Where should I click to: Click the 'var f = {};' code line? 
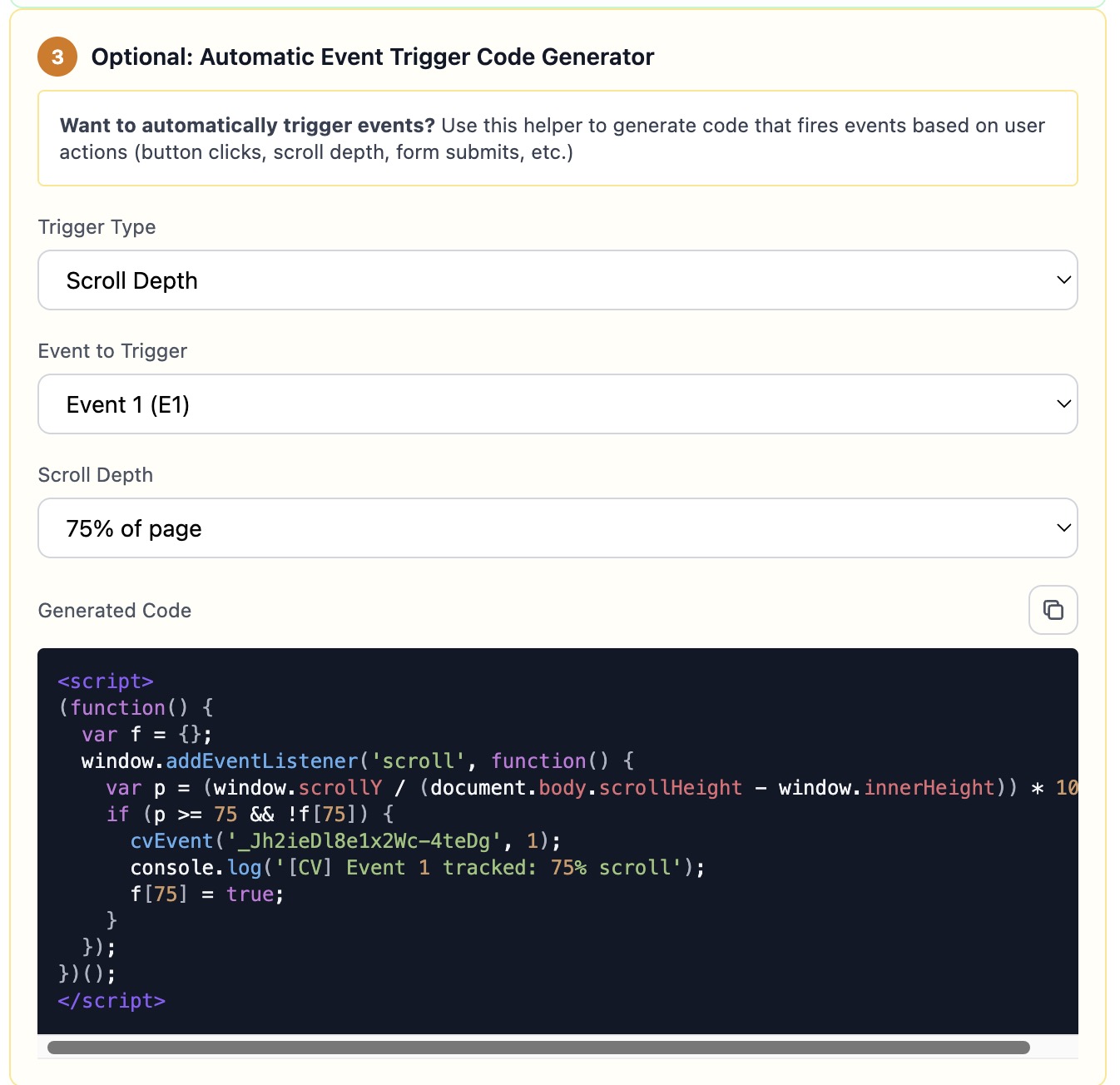coord(146,735)
